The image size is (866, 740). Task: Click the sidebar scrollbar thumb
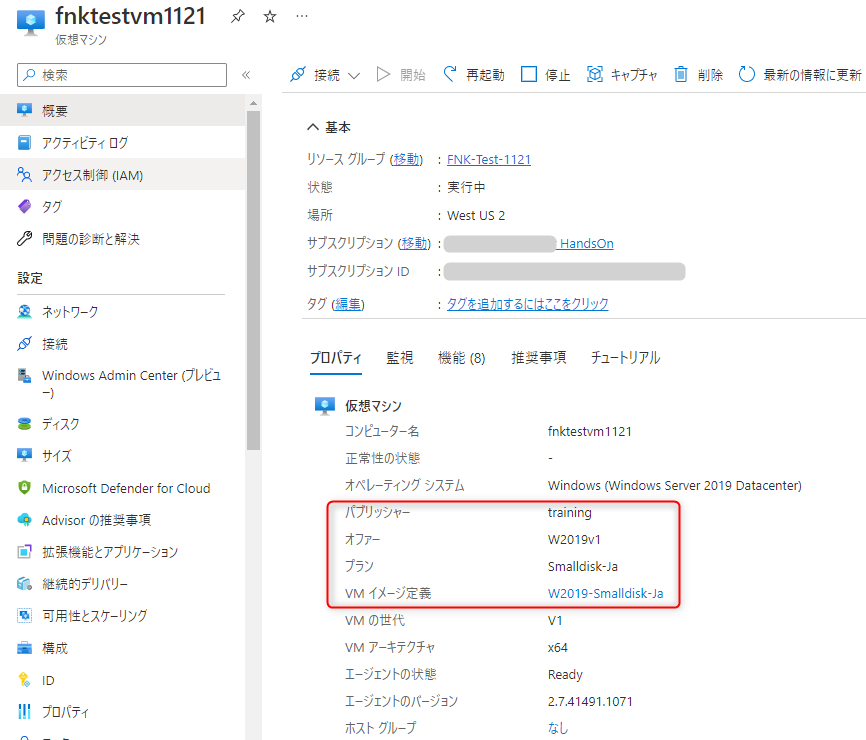(254, 281)
